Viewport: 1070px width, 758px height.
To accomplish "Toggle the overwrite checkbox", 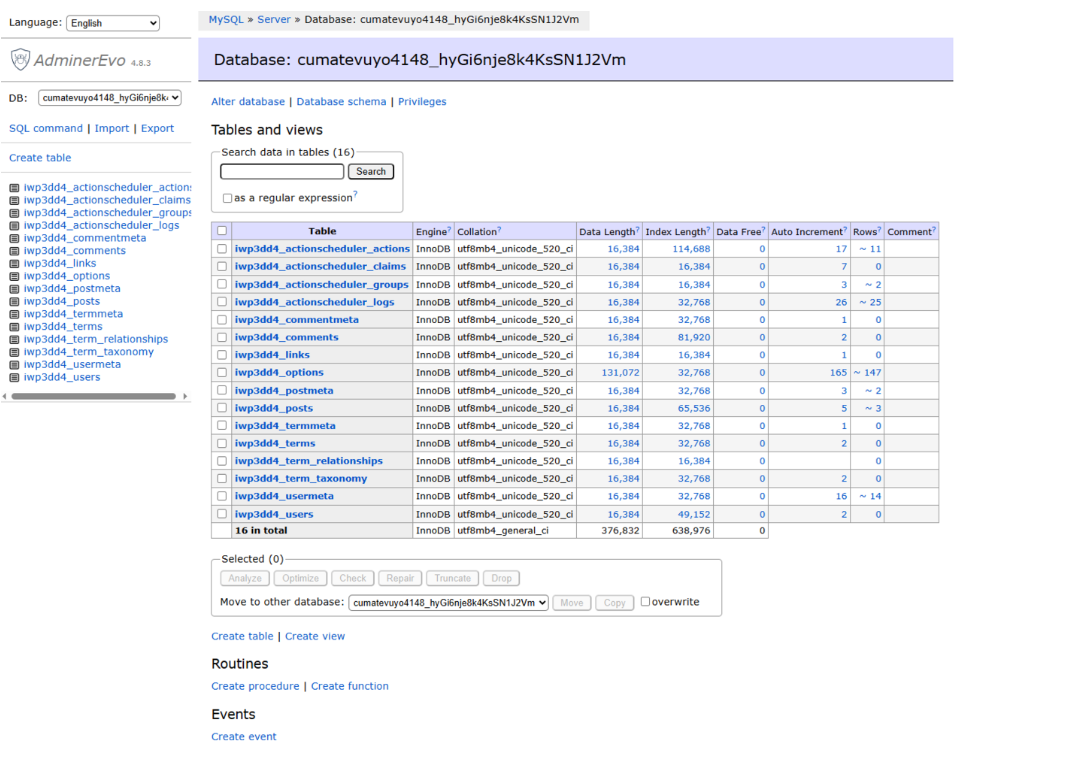I will (645, 602).
